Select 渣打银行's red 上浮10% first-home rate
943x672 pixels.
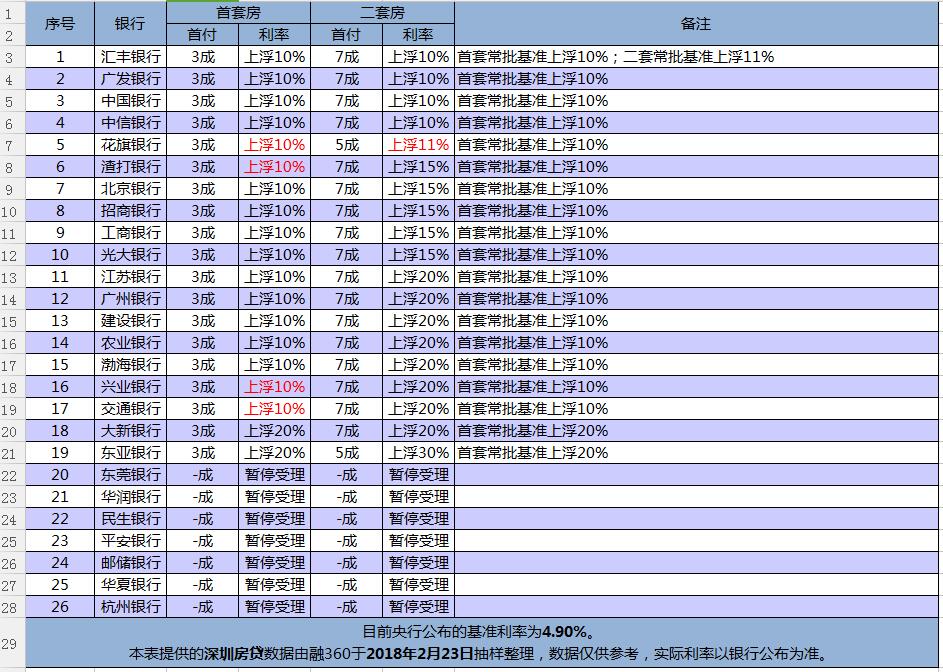point(274,167)
